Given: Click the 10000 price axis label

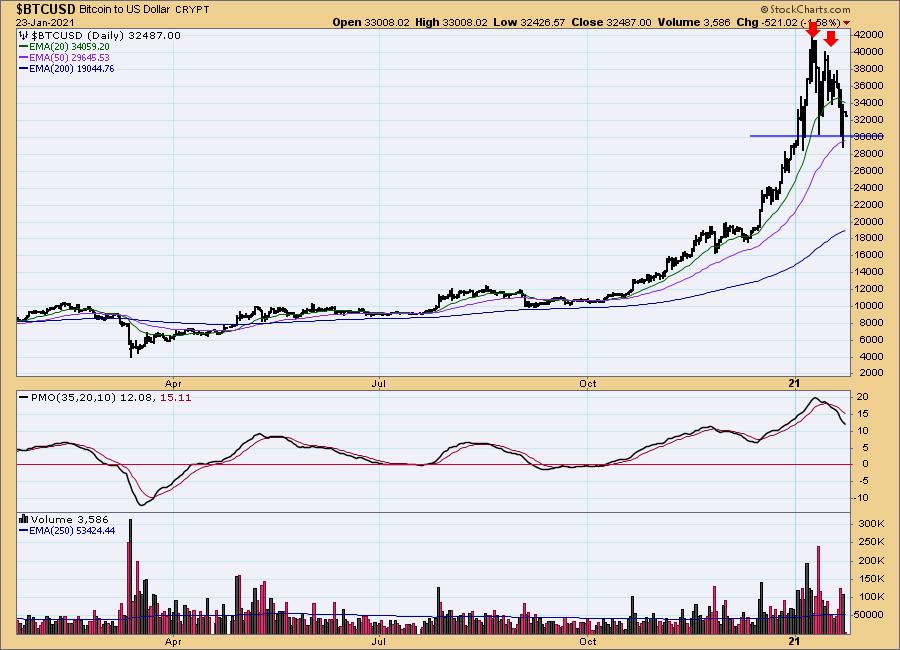Looking at the screenshot, I should pos(869,305).
